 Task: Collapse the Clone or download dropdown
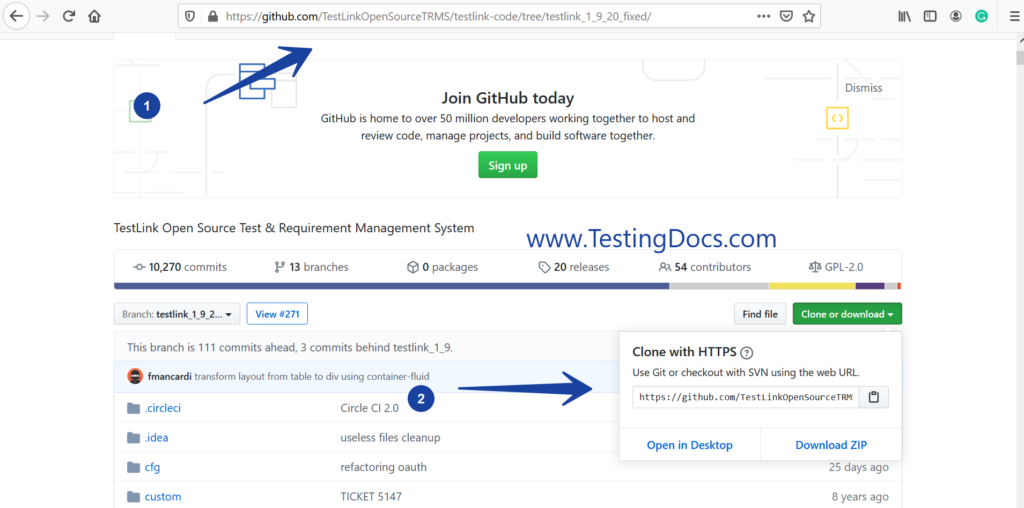[x=847, y=314]
